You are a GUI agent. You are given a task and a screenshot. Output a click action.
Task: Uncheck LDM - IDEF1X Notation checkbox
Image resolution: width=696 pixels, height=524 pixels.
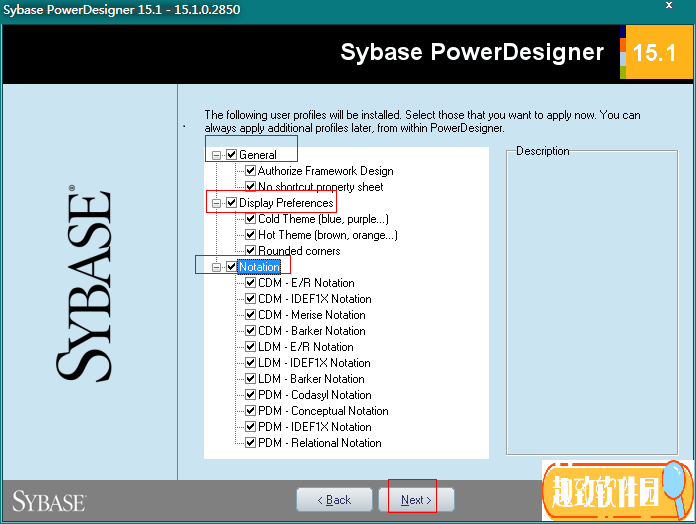click(250, 362)
